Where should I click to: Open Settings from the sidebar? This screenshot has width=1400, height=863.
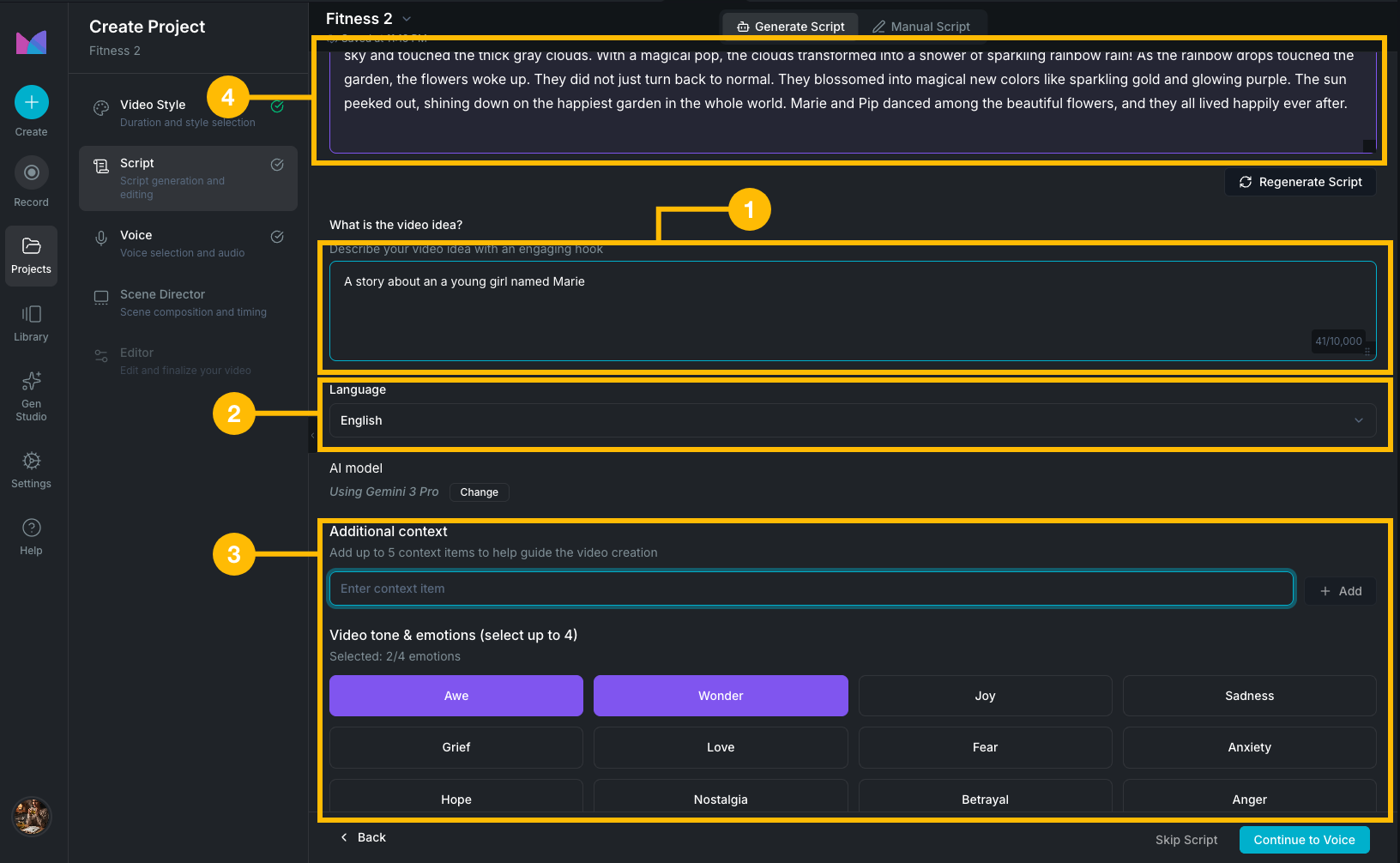coord(31,469)
